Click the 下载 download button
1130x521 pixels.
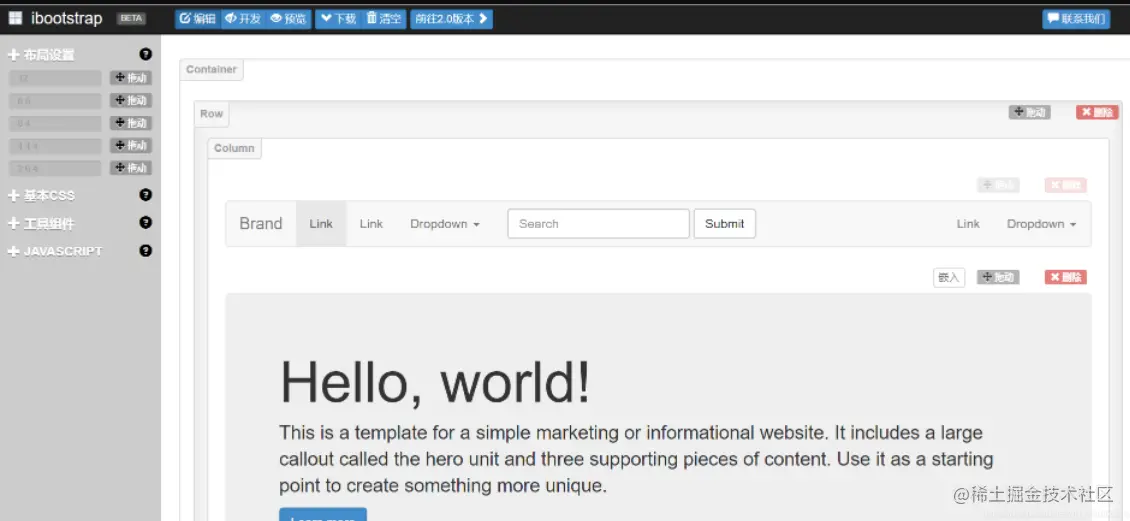pyautogui.click(x=338, y=19)
